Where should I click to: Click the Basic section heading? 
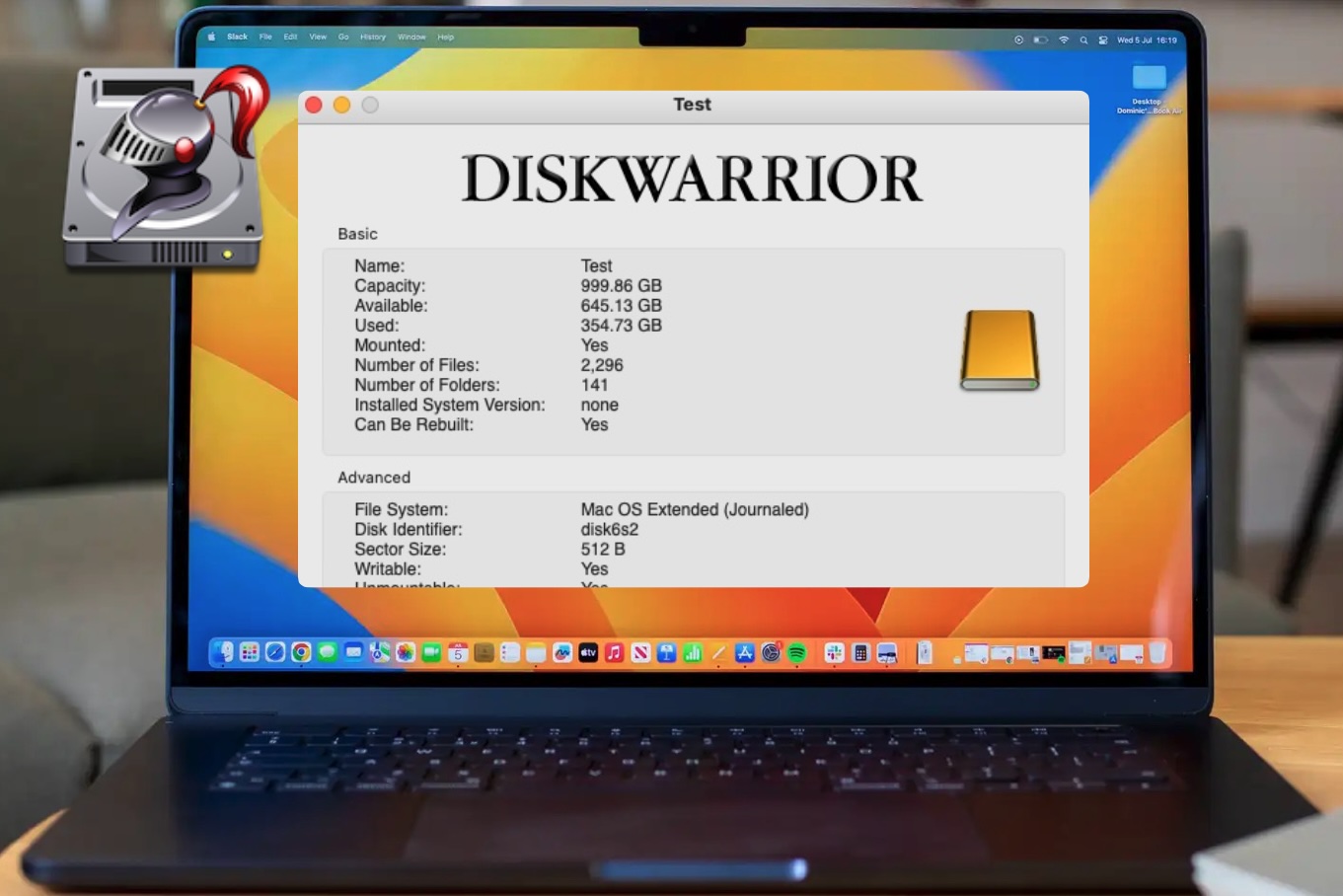pyautogui.click(x=357, y=234)
